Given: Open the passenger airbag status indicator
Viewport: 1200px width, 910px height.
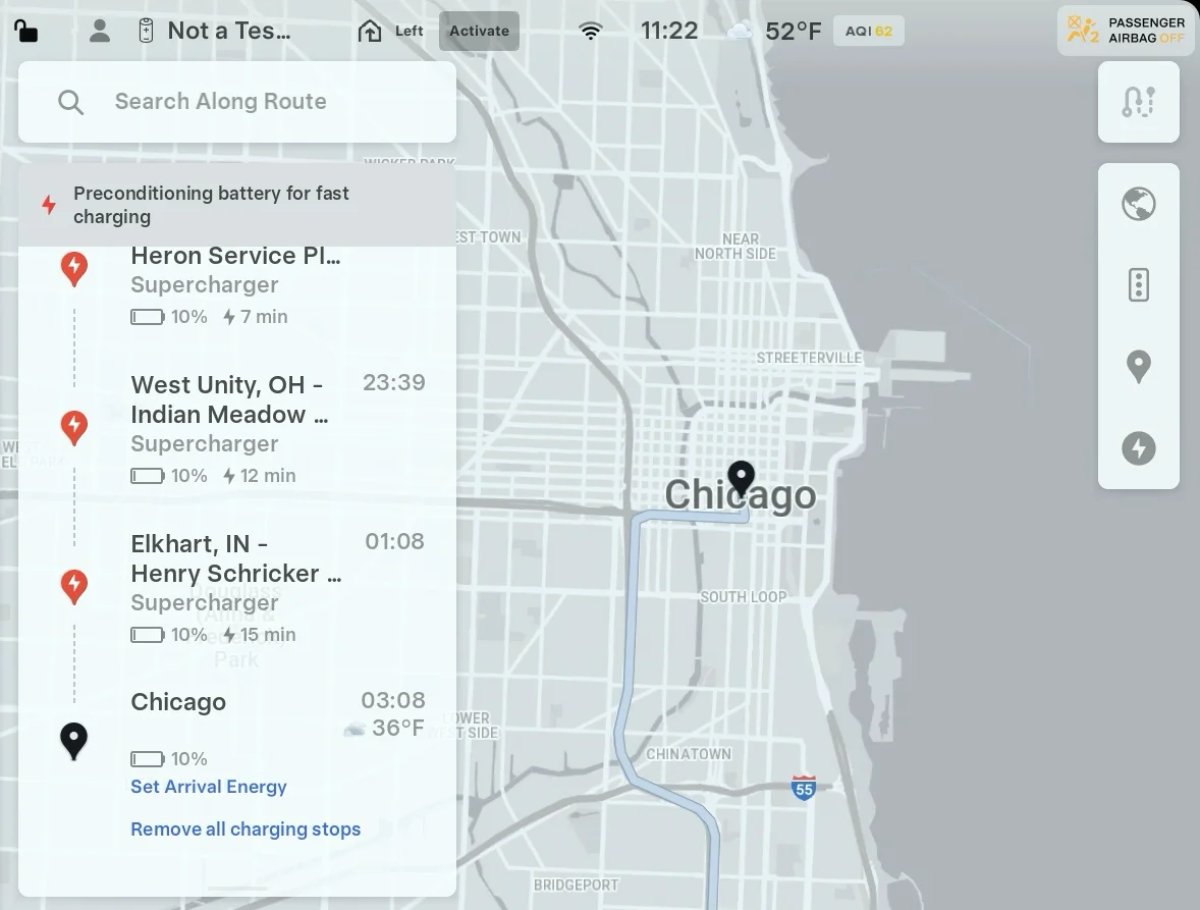Looking at the screenshot, I should coord(1126,30).
